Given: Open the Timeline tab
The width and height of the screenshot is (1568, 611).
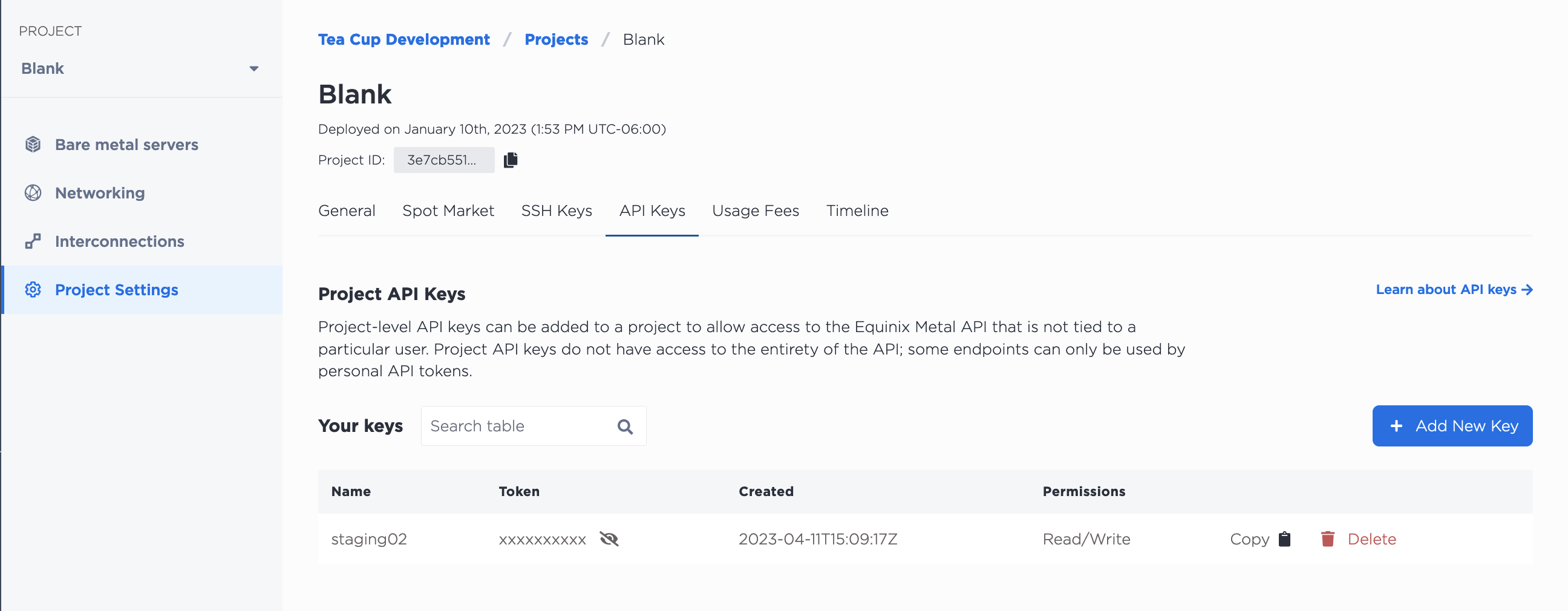Looking at the screenshot, I should tap(857, 211).
